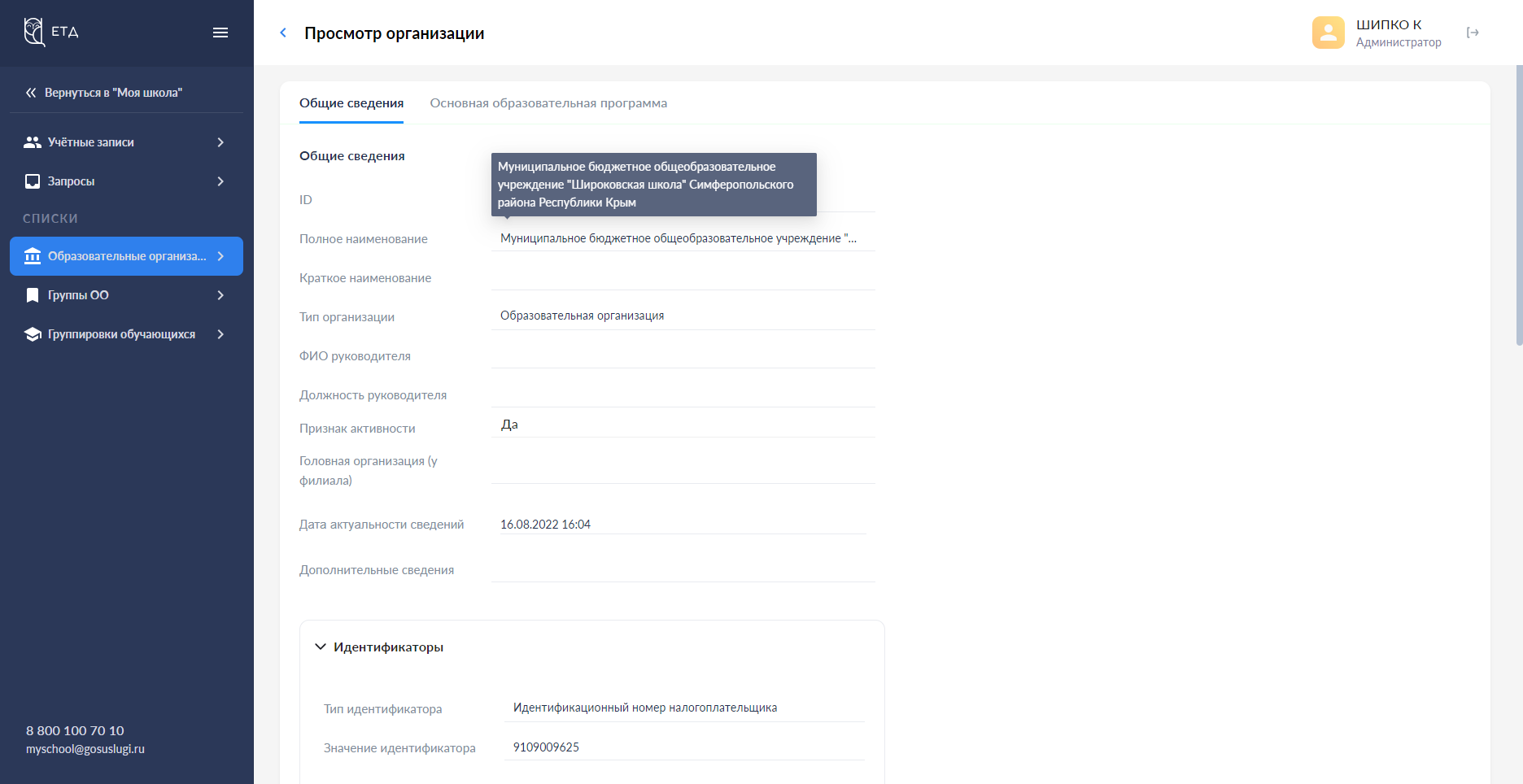Open Образовательные организации list item

point(126,256)
